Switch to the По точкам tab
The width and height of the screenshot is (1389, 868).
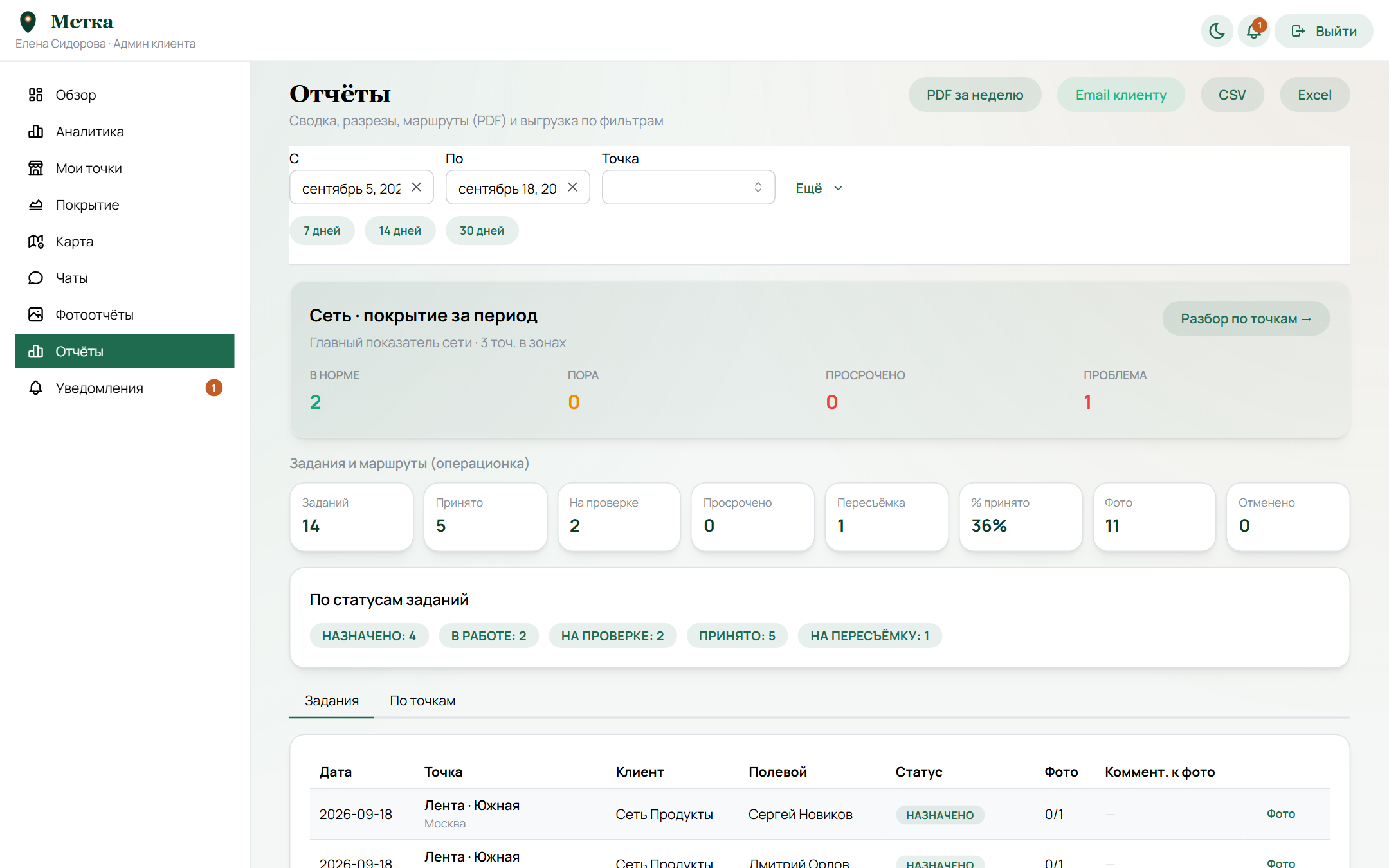422,701
